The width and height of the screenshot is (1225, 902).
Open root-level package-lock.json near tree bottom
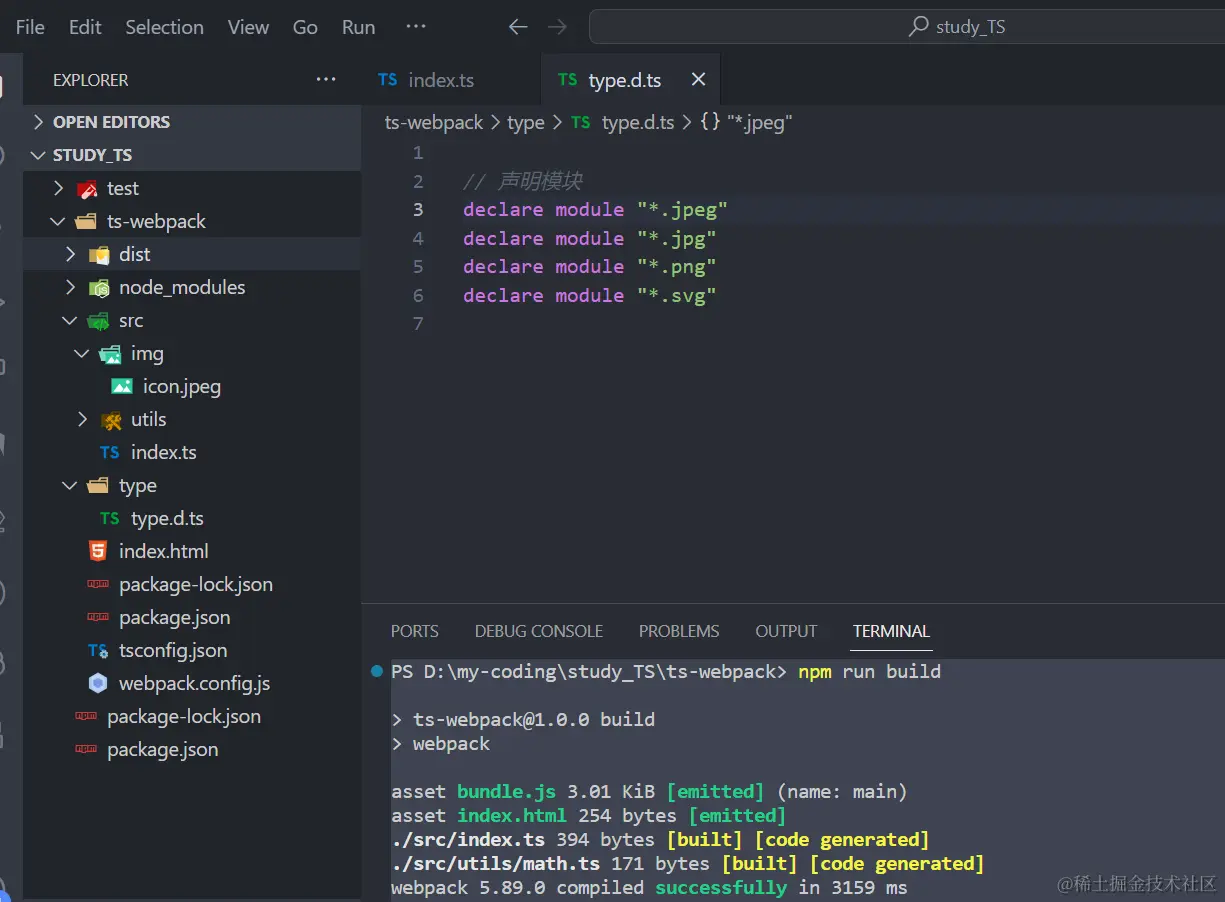point(184,717)
